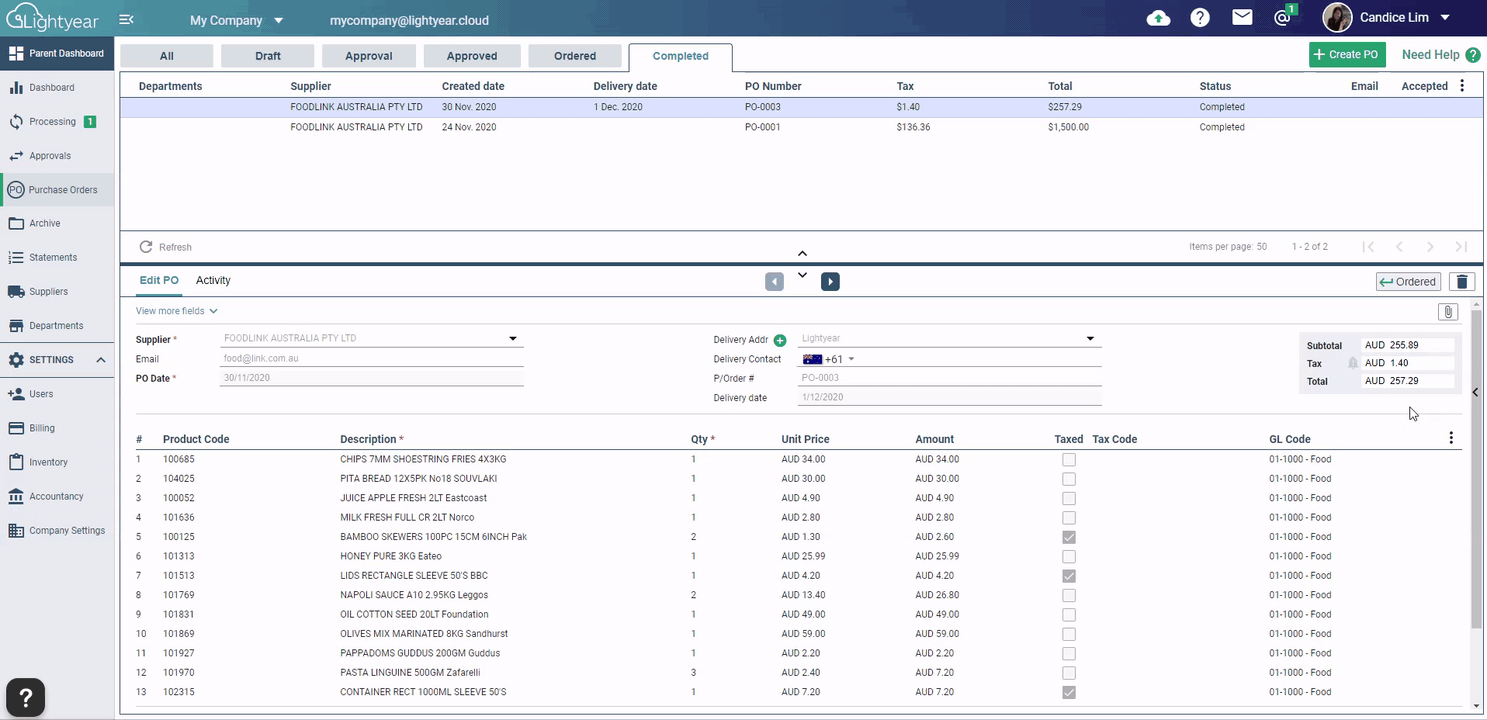Toggle Taxed checkbox for BAMBOO SKEWERS row
The image size is (1487, 720).
coord(1069,537)
